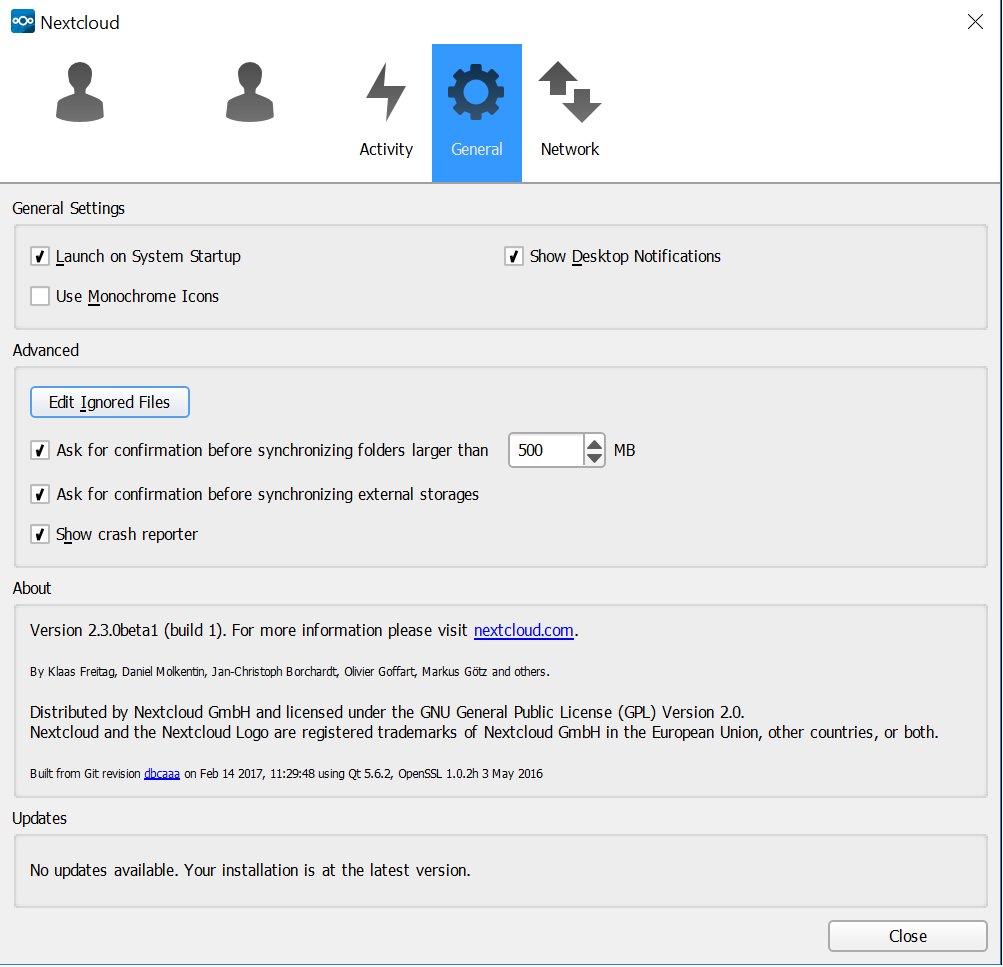Click the 'Advanced' section heading

[x=45, y=350]
